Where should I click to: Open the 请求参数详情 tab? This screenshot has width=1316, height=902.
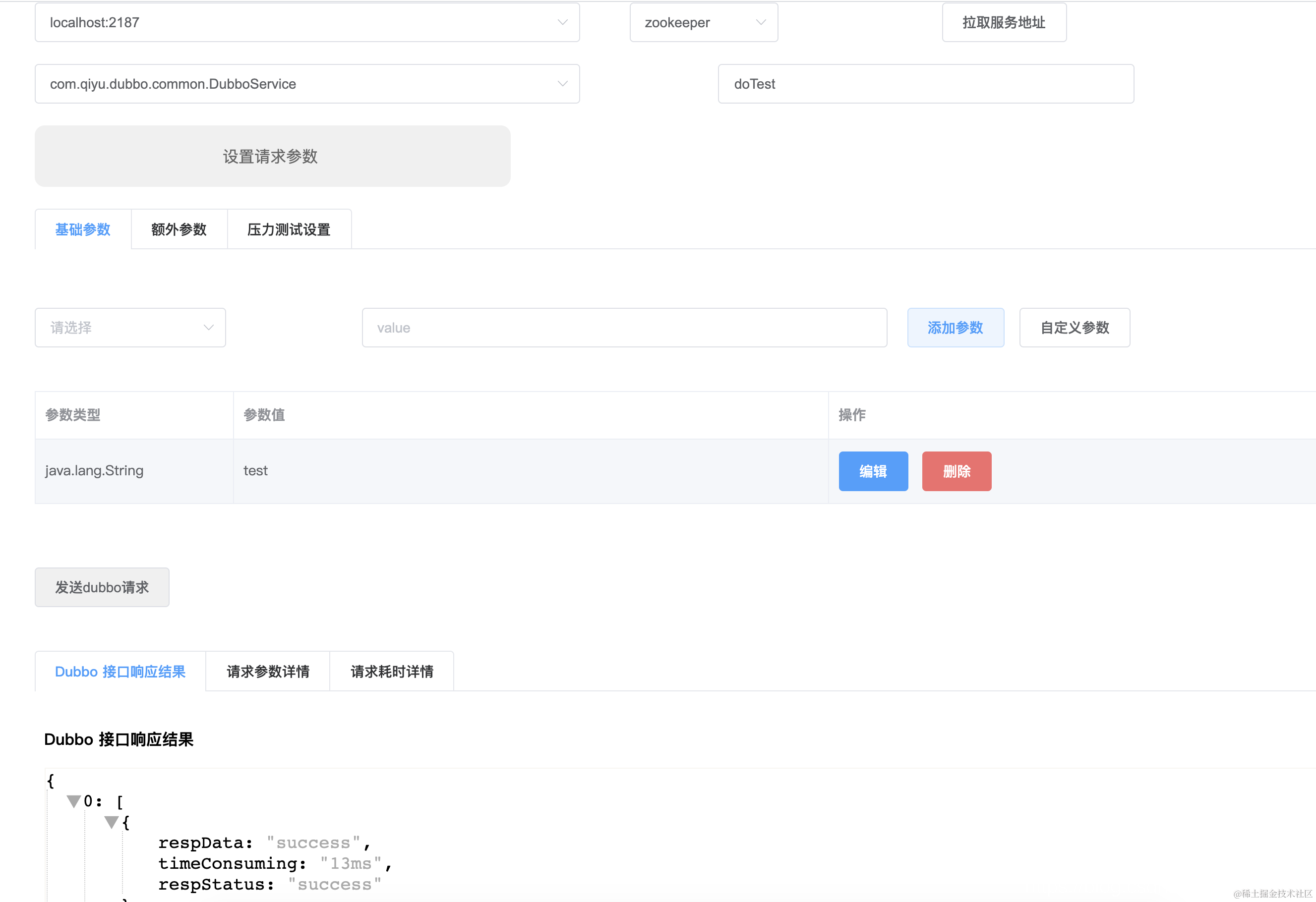[x=267, y=671]
